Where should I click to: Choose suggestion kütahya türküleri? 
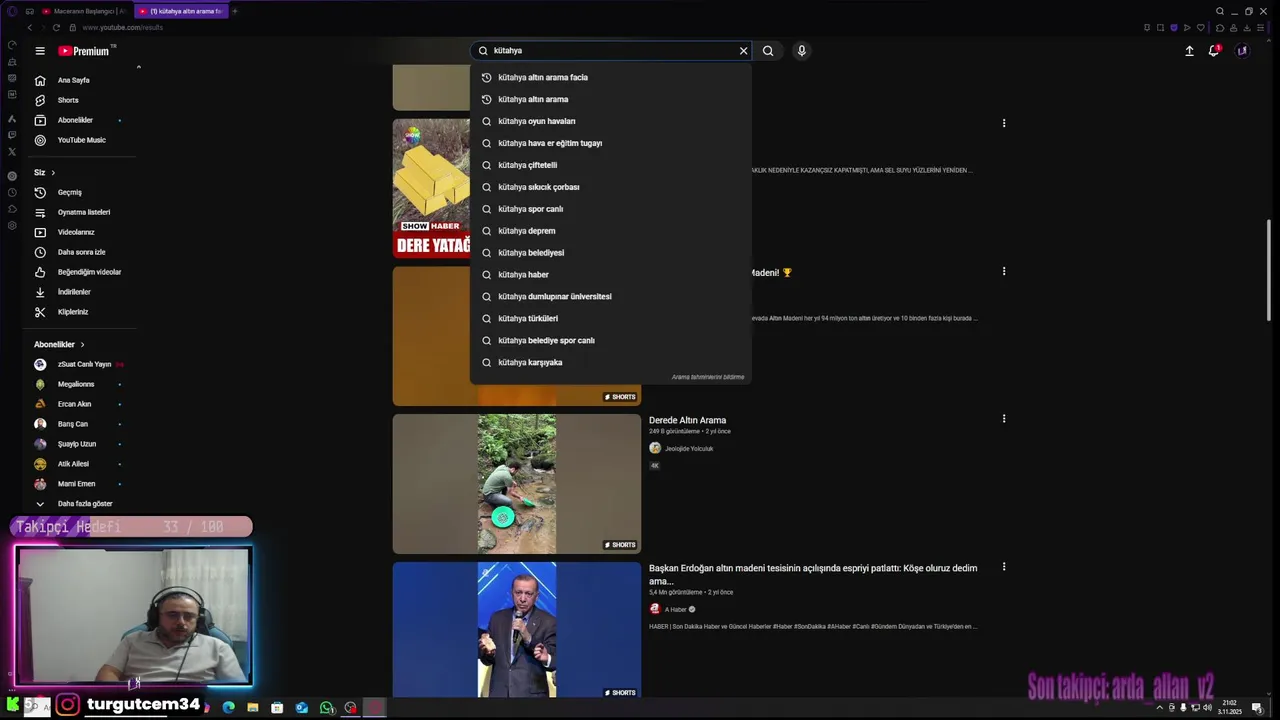tap(610, 319)
